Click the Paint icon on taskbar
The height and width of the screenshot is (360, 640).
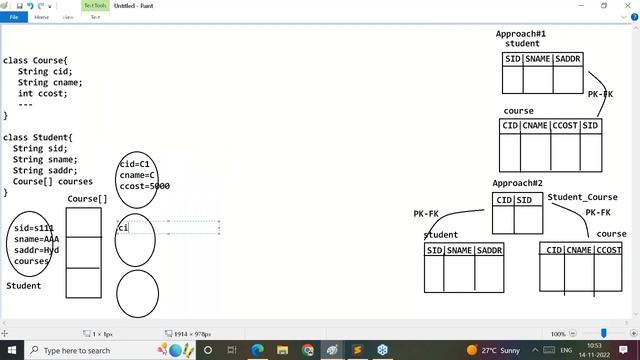[x=332, y=350]
